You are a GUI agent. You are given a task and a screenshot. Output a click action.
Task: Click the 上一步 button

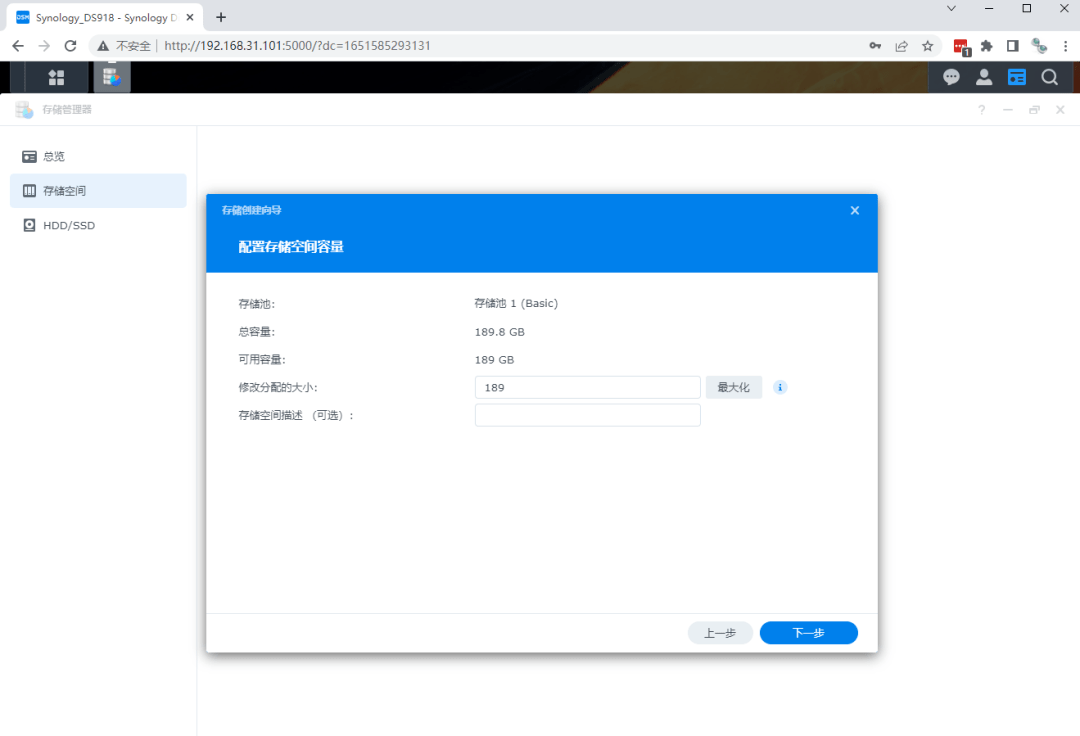[x=720, y=632]
